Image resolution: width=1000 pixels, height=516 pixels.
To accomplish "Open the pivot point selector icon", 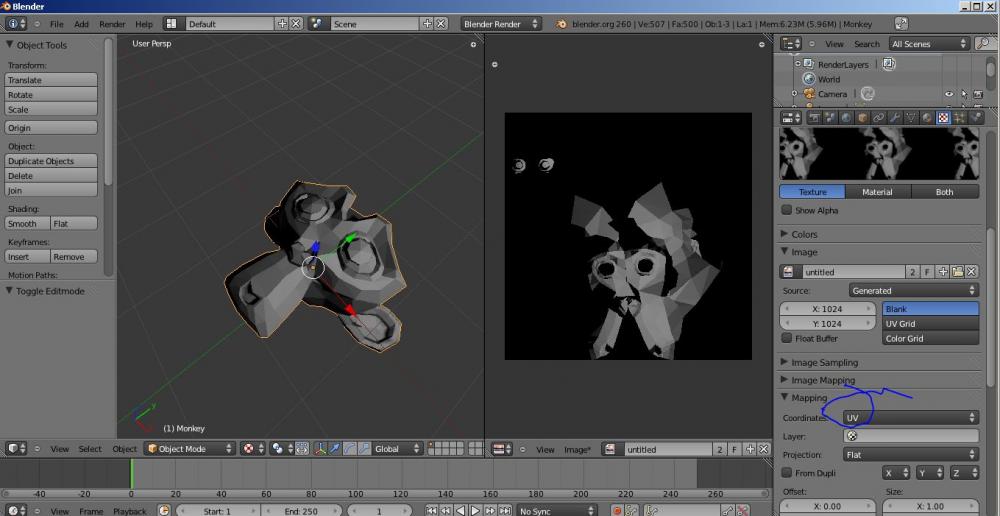I will tap(281, 448).
